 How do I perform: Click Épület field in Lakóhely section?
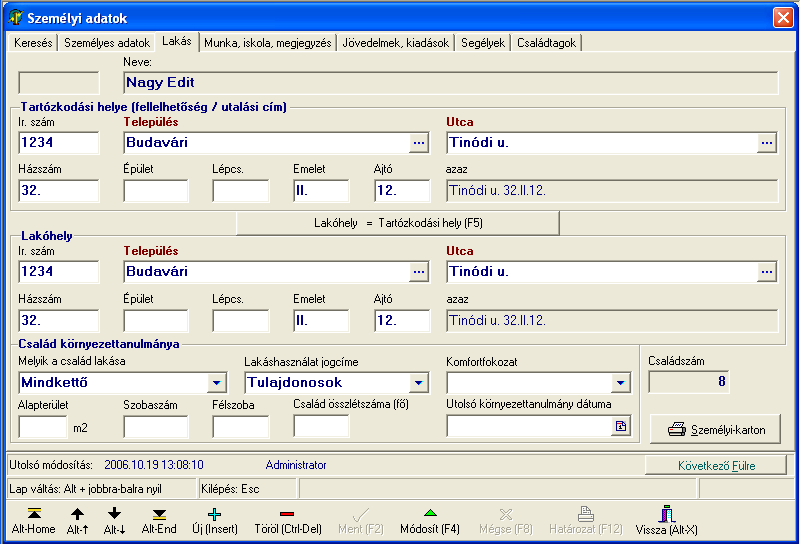coord(156,320)
